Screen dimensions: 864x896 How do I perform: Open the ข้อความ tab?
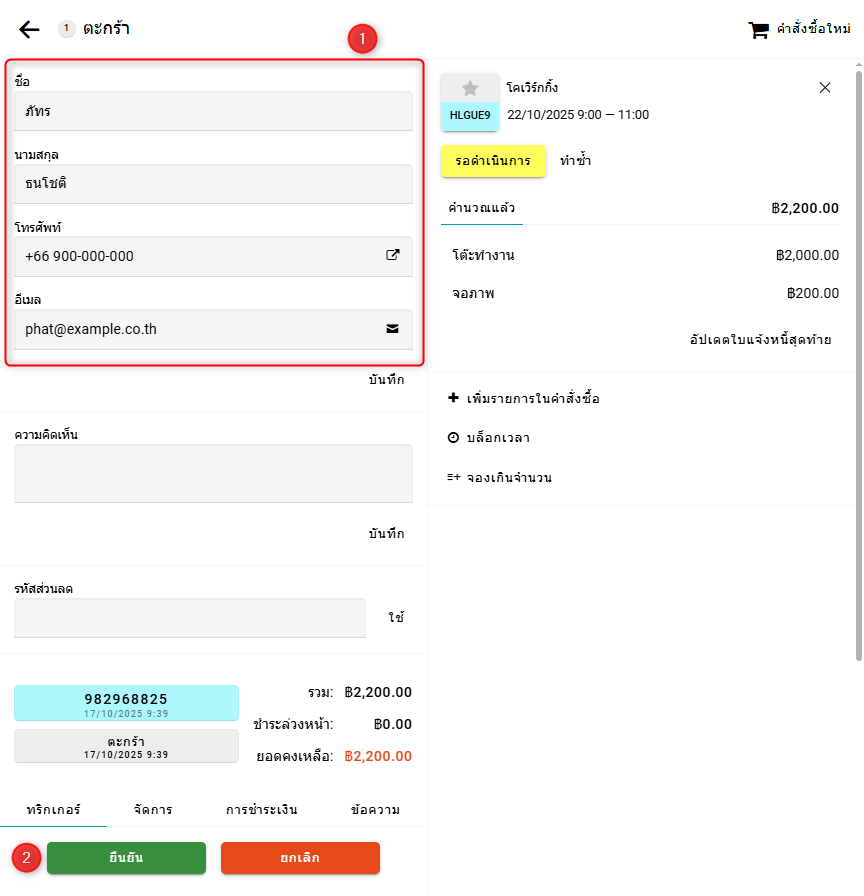[x=375, y=809]
